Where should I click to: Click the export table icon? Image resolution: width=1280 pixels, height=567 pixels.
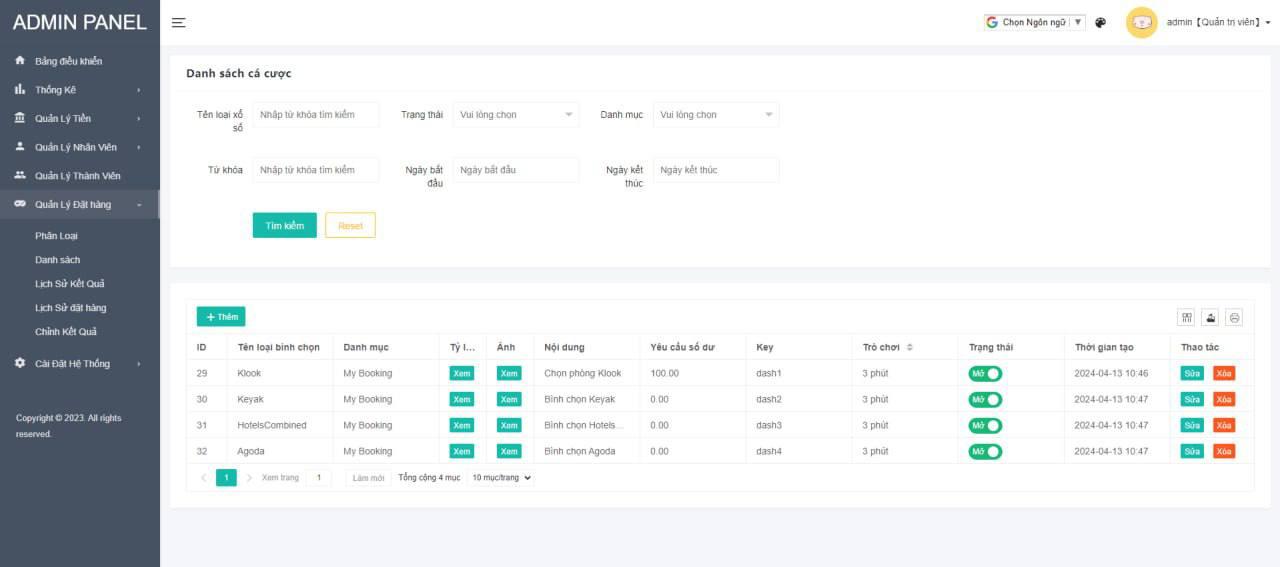[x=1211, y=317]
